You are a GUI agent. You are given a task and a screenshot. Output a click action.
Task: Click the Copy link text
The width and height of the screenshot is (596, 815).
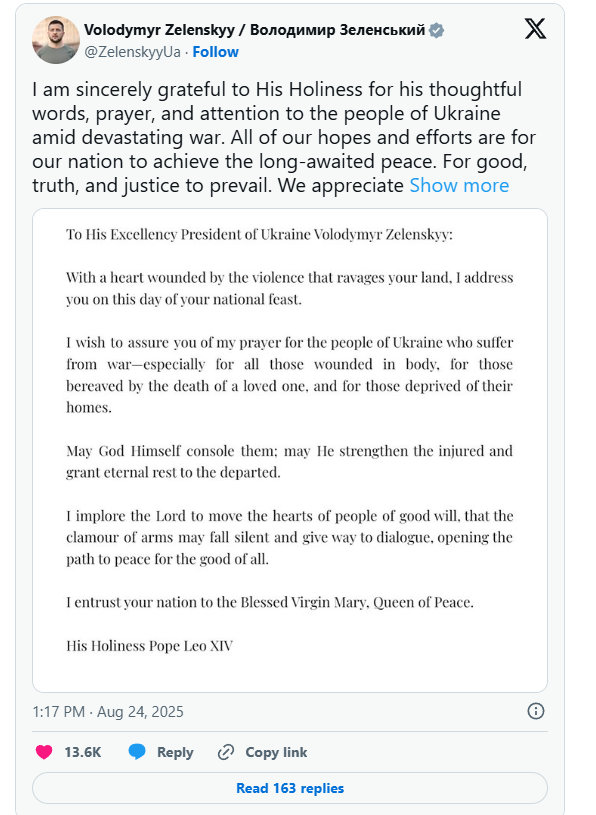(x=276, y=752)
